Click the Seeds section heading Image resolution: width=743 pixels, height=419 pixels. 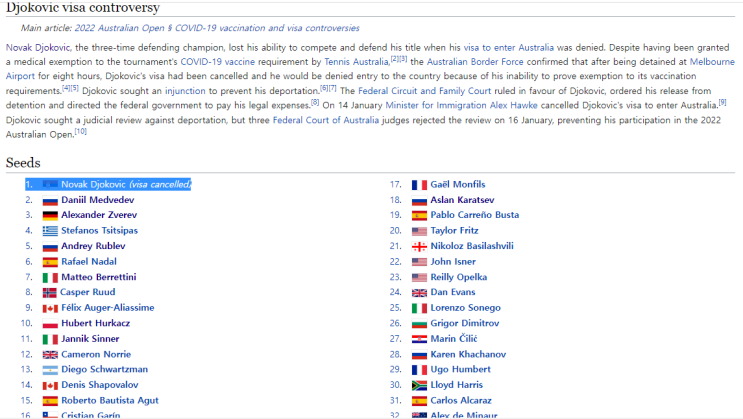(23, 163)
